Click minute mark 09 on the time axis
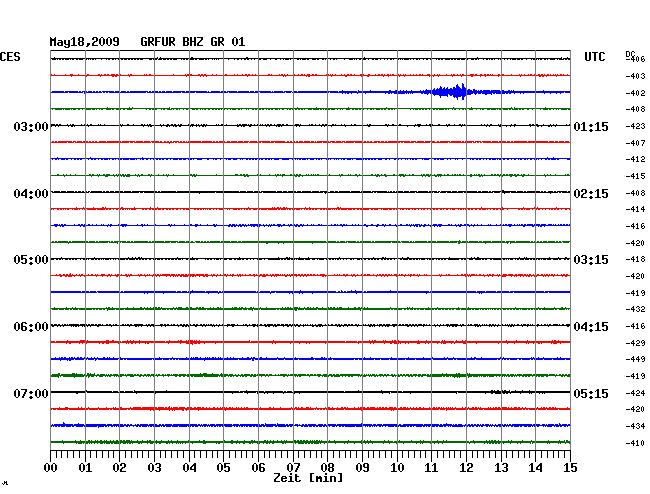650x494 pixels. 362,468
